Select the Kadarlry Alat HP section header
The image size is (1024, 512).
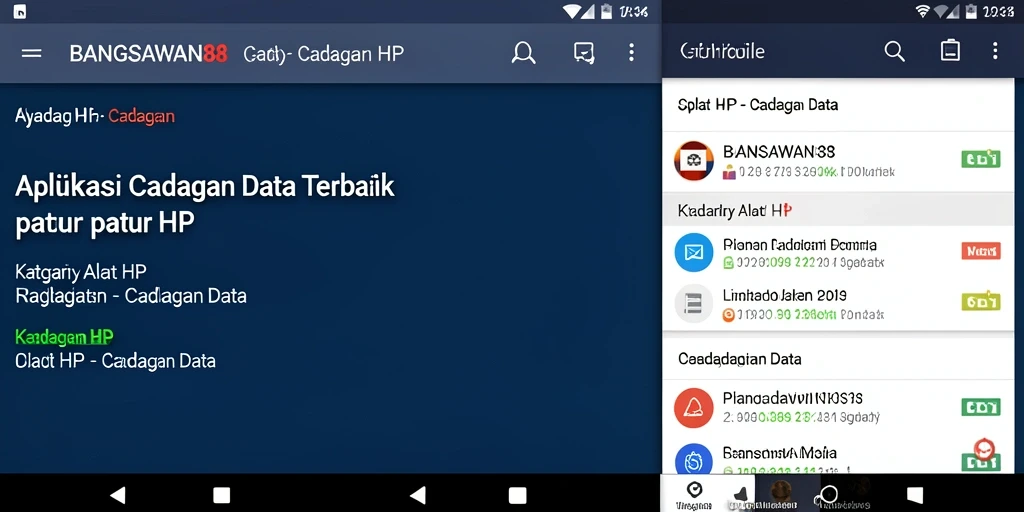point(735,210)
